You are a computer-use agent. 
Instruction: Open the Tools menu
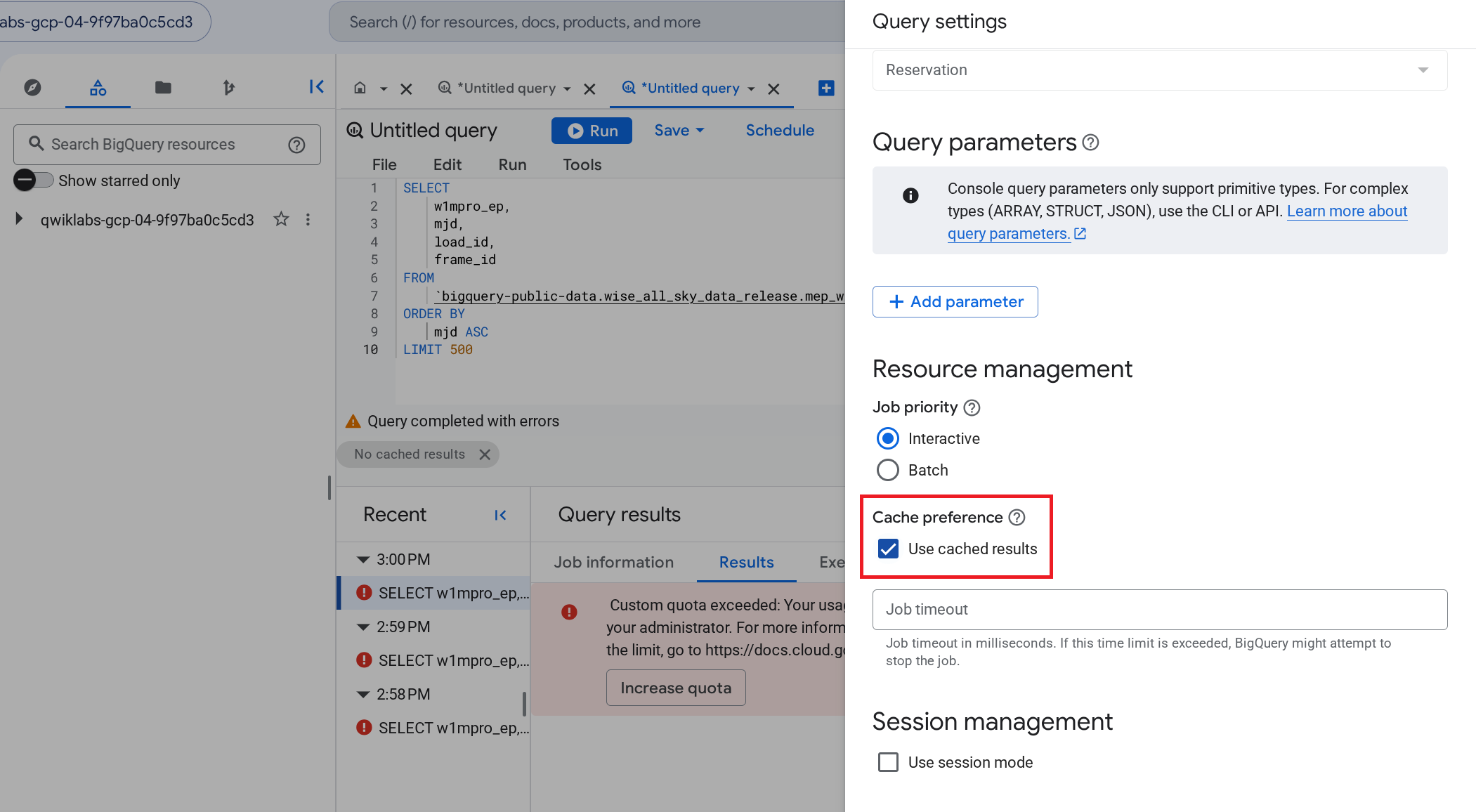pyautogui.click(x=582, y=164)
